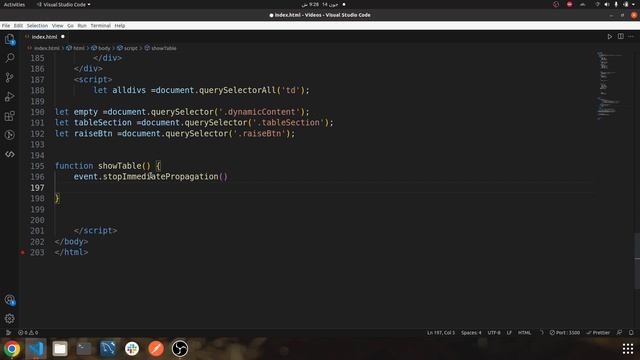
Task: Expand the body breadcrumb item
Action: (101, 48)
